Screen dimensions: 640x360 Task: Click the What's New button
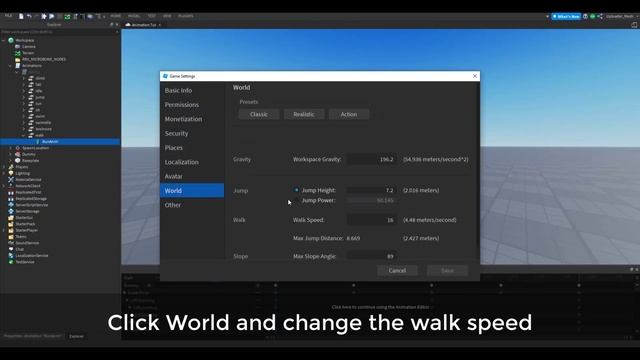click(566, 16)
